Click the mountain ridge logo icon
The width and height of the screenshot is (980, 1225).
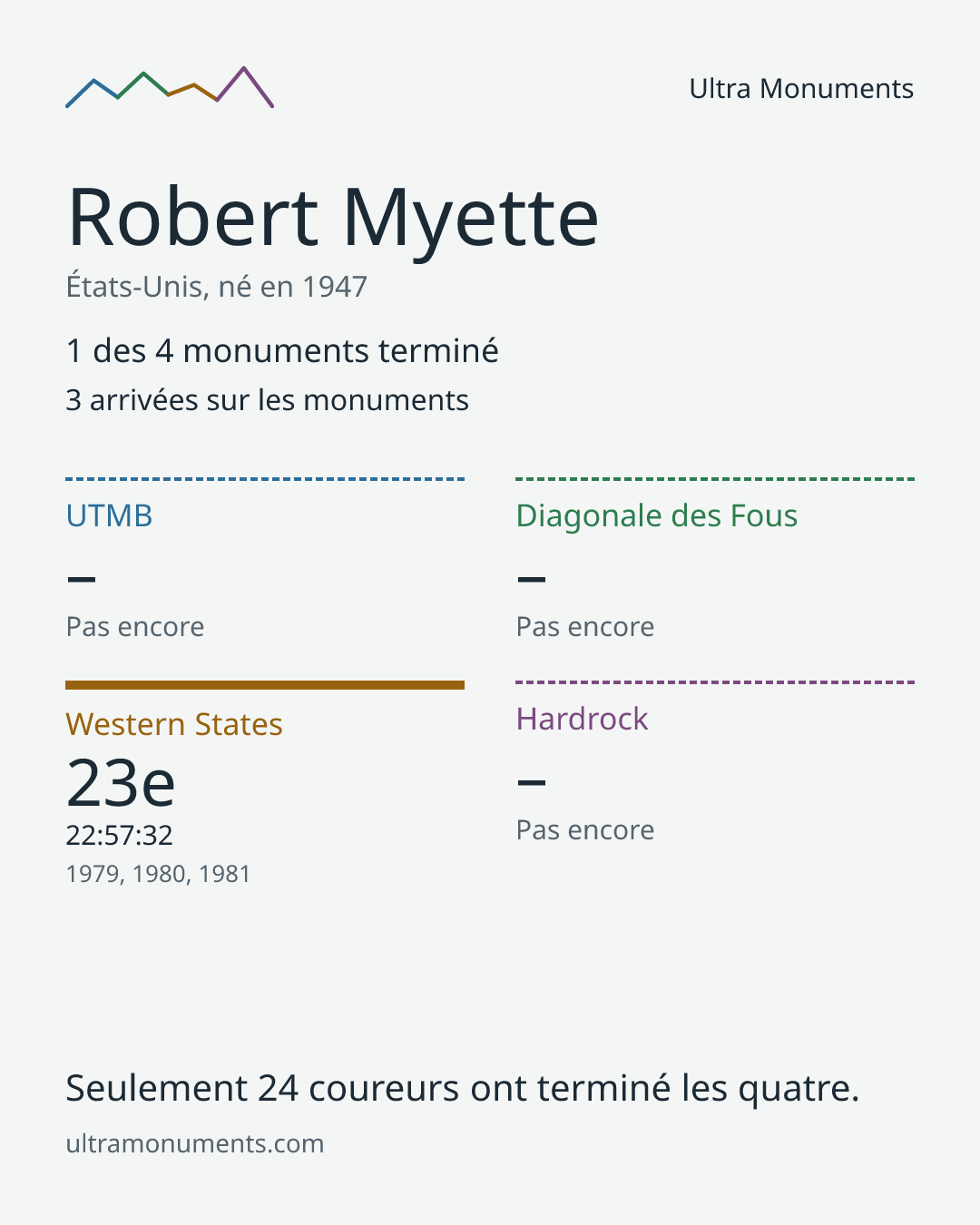coord(170,87)
